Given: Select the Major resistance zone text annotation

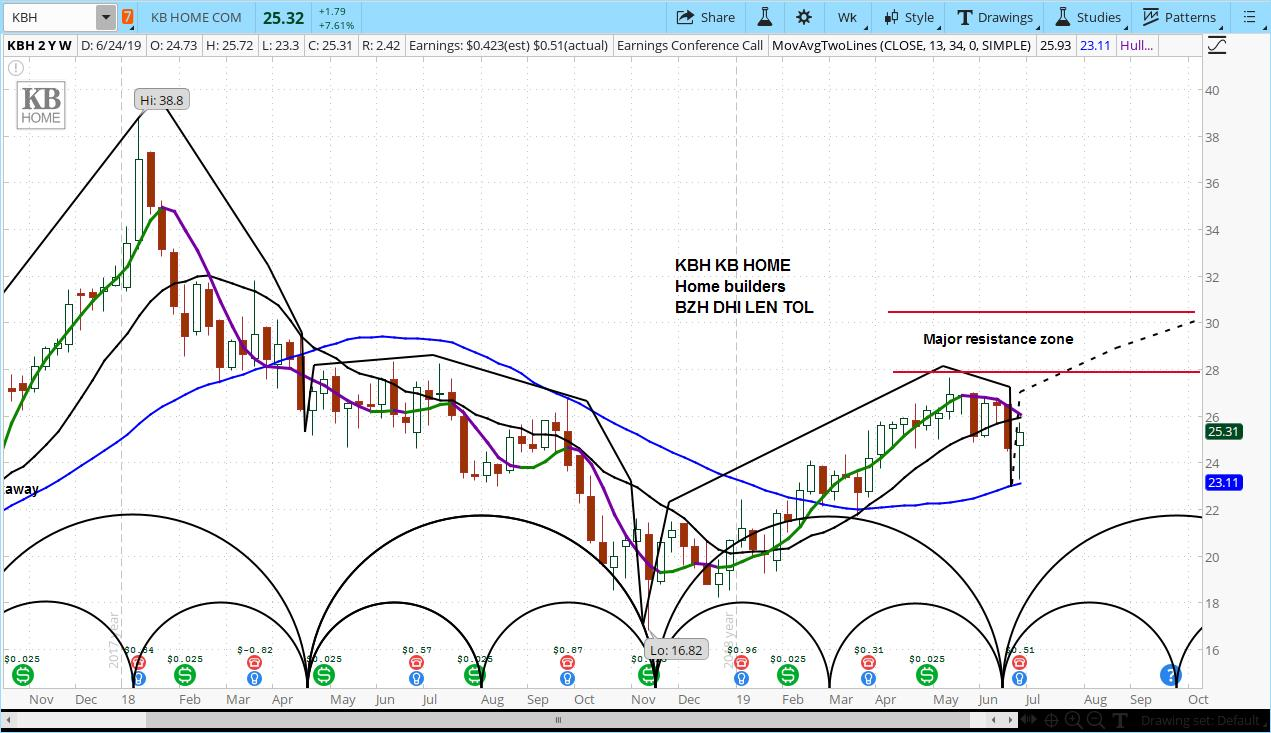Looking at the screenshot, I should pos(998,339).
